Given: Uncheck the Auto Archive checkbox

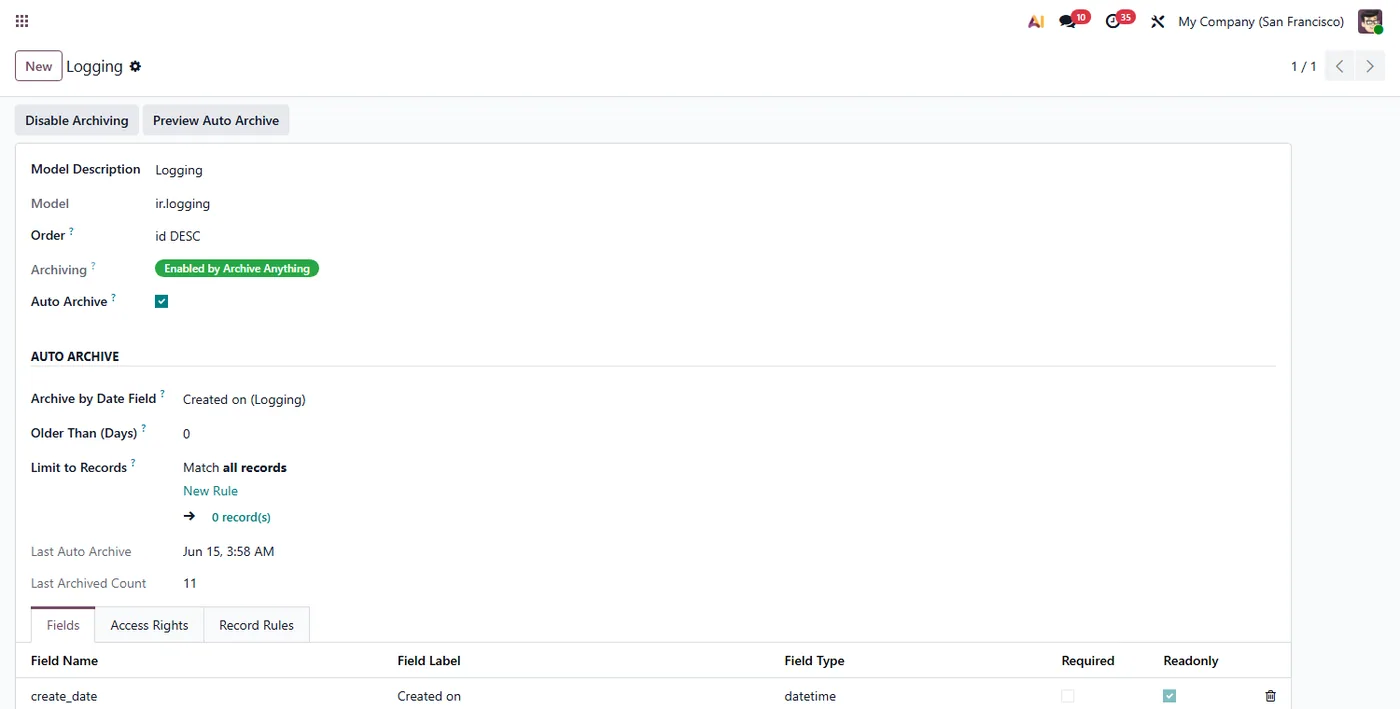Looking at the screenshot, I should pyautogui.click(x=161, y=301).
